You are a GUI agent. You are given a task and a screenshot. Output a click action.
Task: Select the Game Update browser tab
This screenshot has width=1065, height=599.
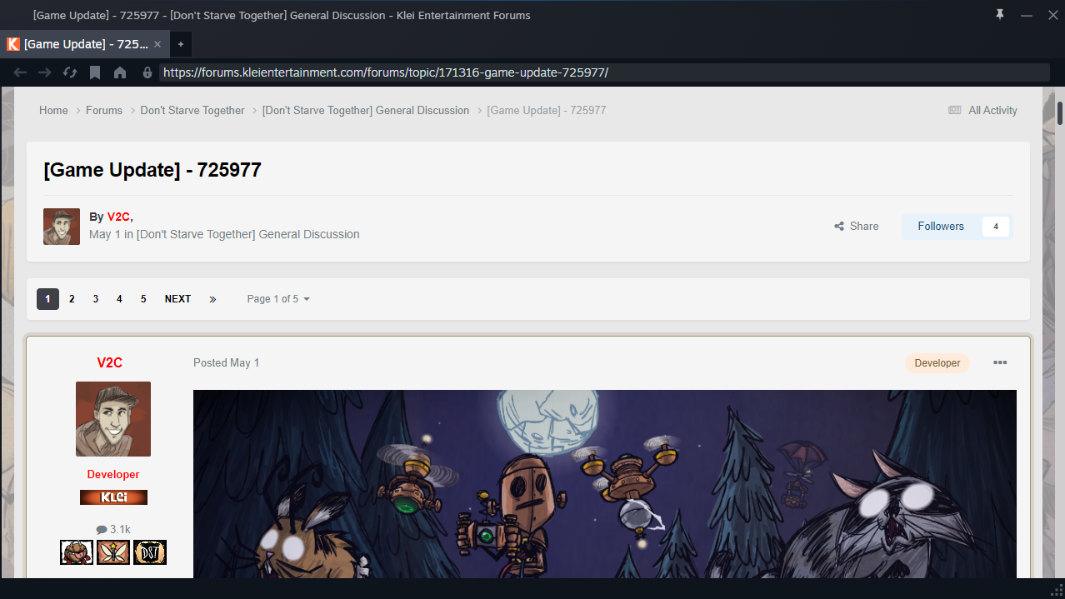click(84, 44)
